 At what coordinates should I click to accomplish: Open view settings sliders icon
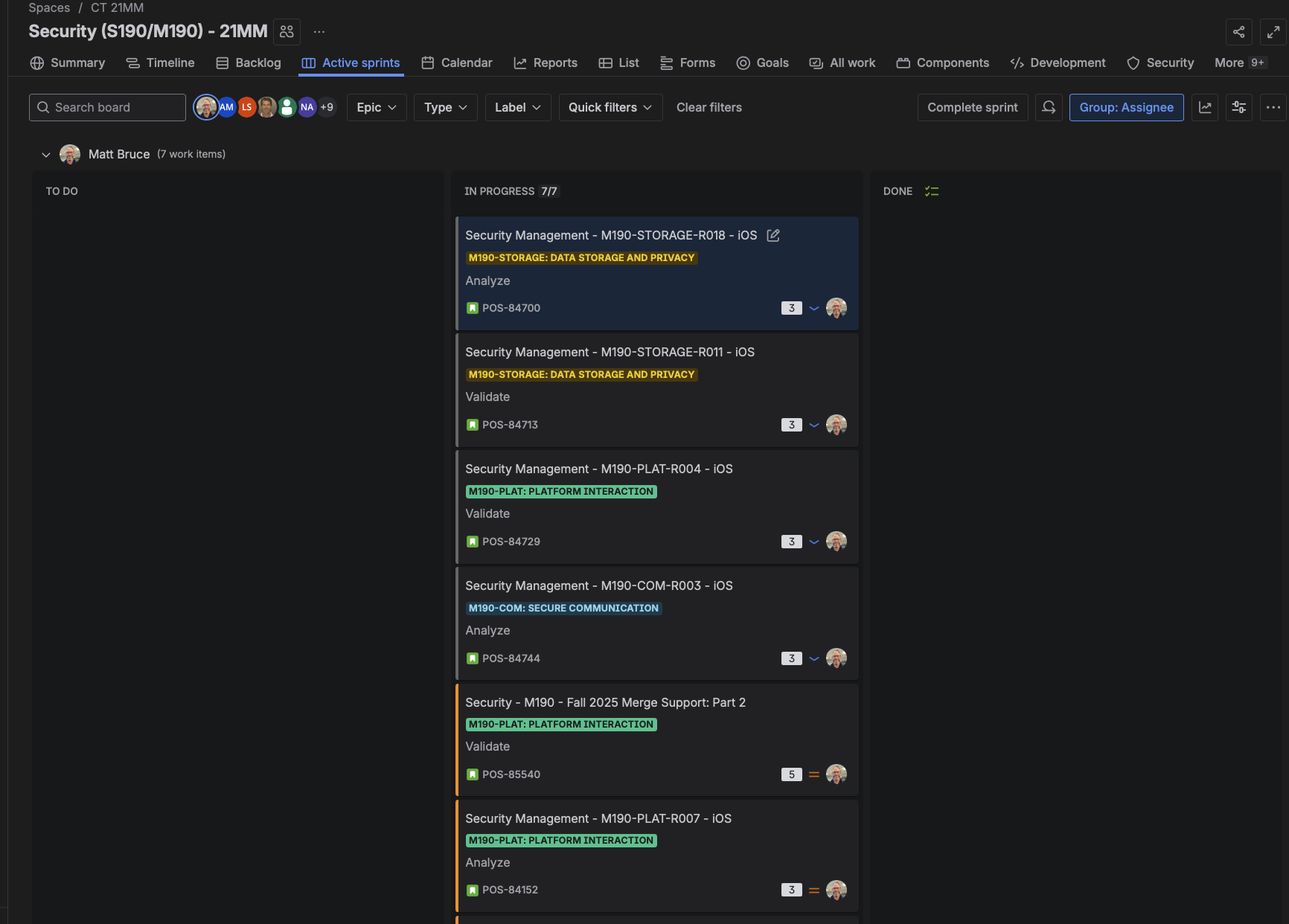(1239, 107)
